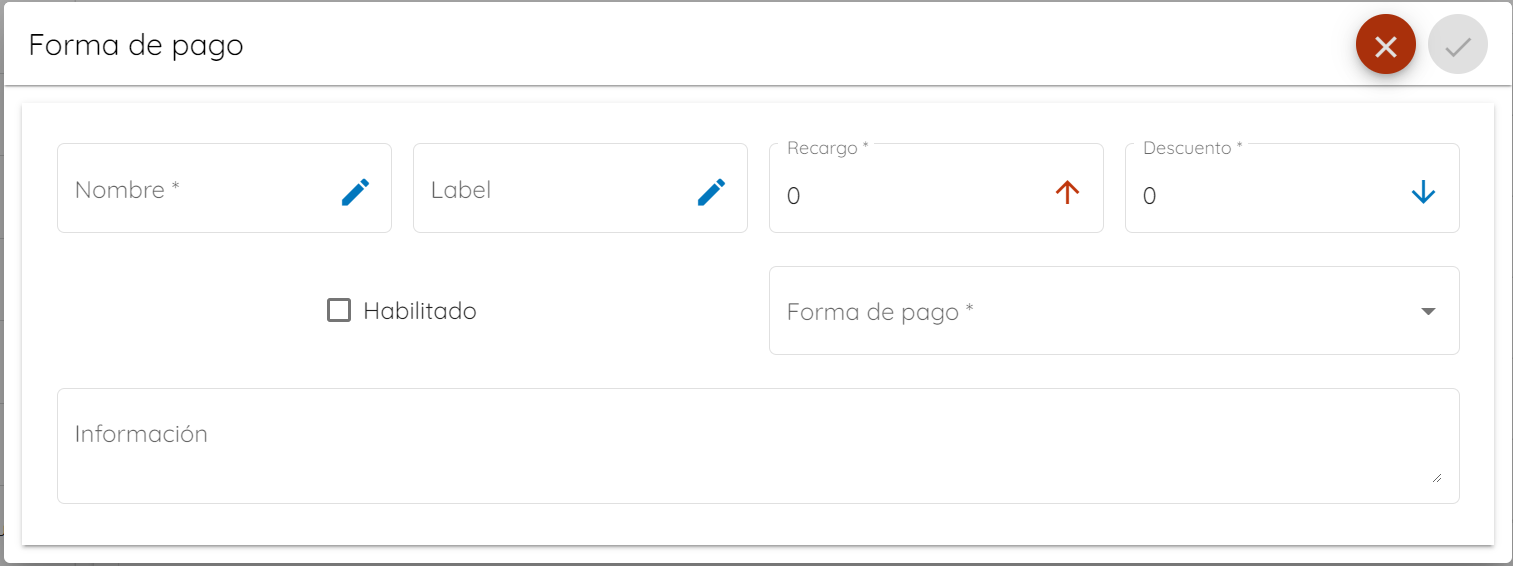Click the blue down arrow in Descuento
Screen dimensions: 1513x566
coord(1423,192)
